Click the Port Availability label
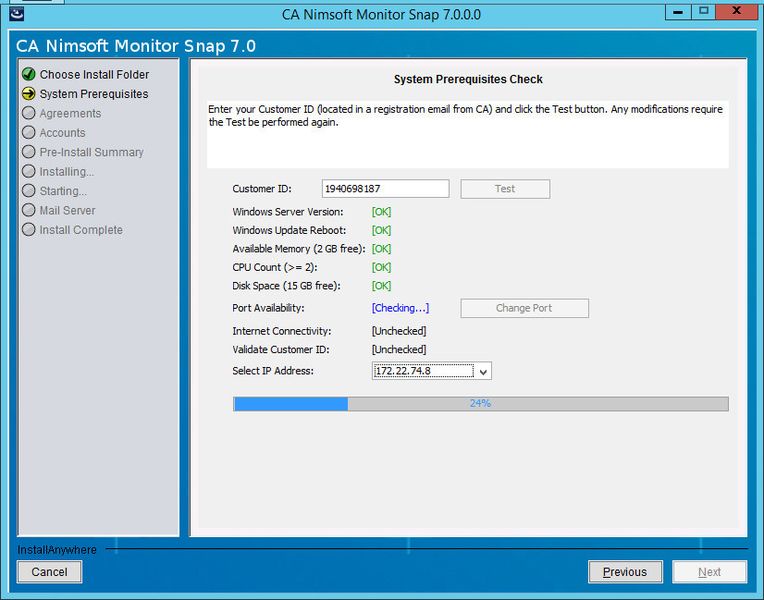Viewport: 764px width, 600px height. pos(268,308)
